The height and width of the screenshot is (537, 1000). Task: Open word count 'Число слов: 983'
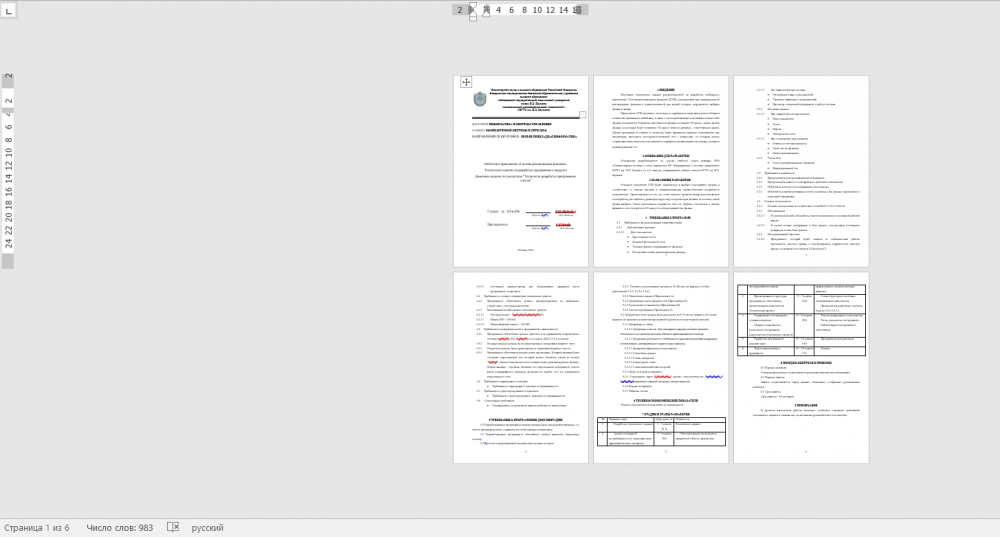(x=119, y=527)
